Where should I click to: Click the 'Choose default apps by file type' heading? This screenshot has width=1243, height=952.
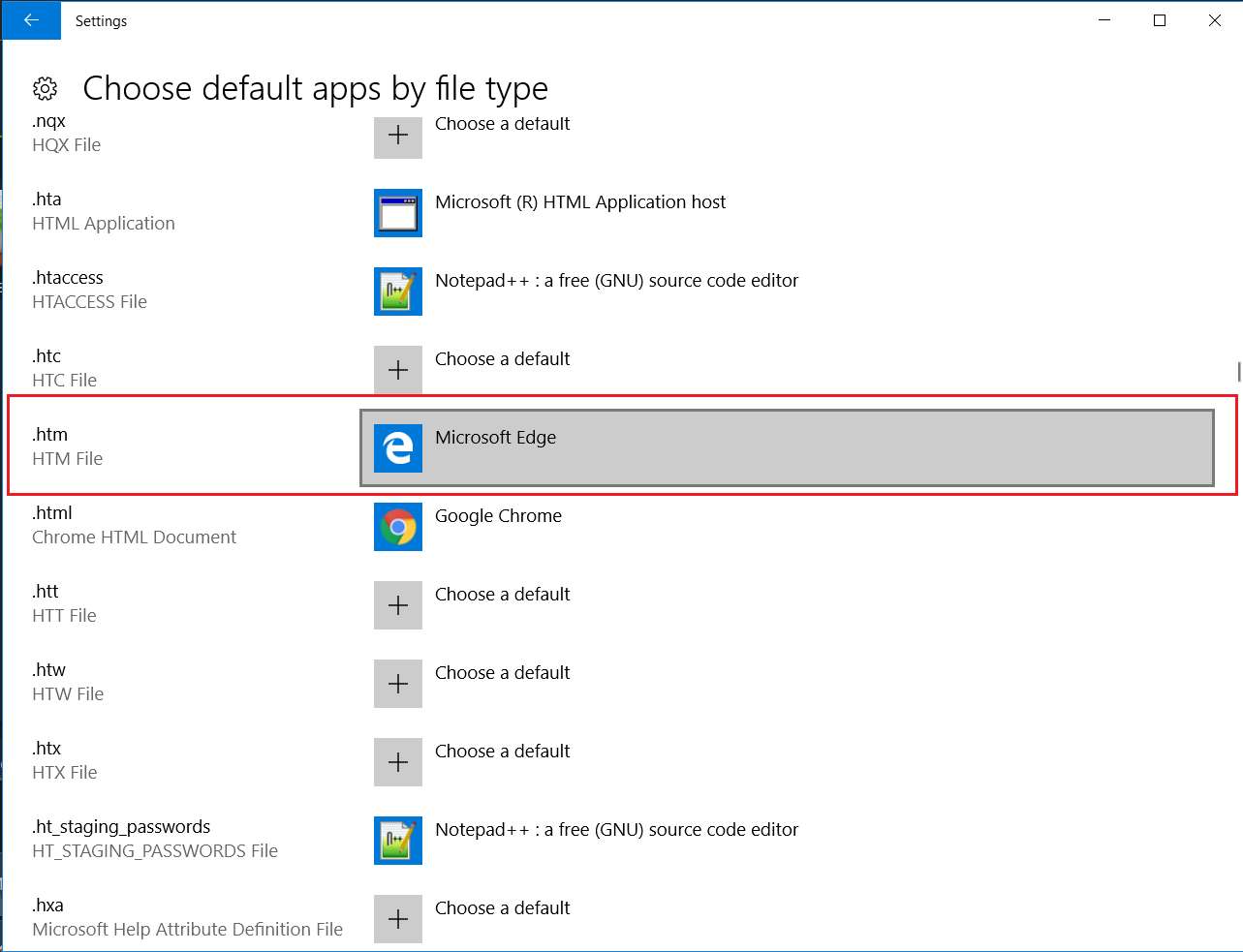[x=316, y=89]
